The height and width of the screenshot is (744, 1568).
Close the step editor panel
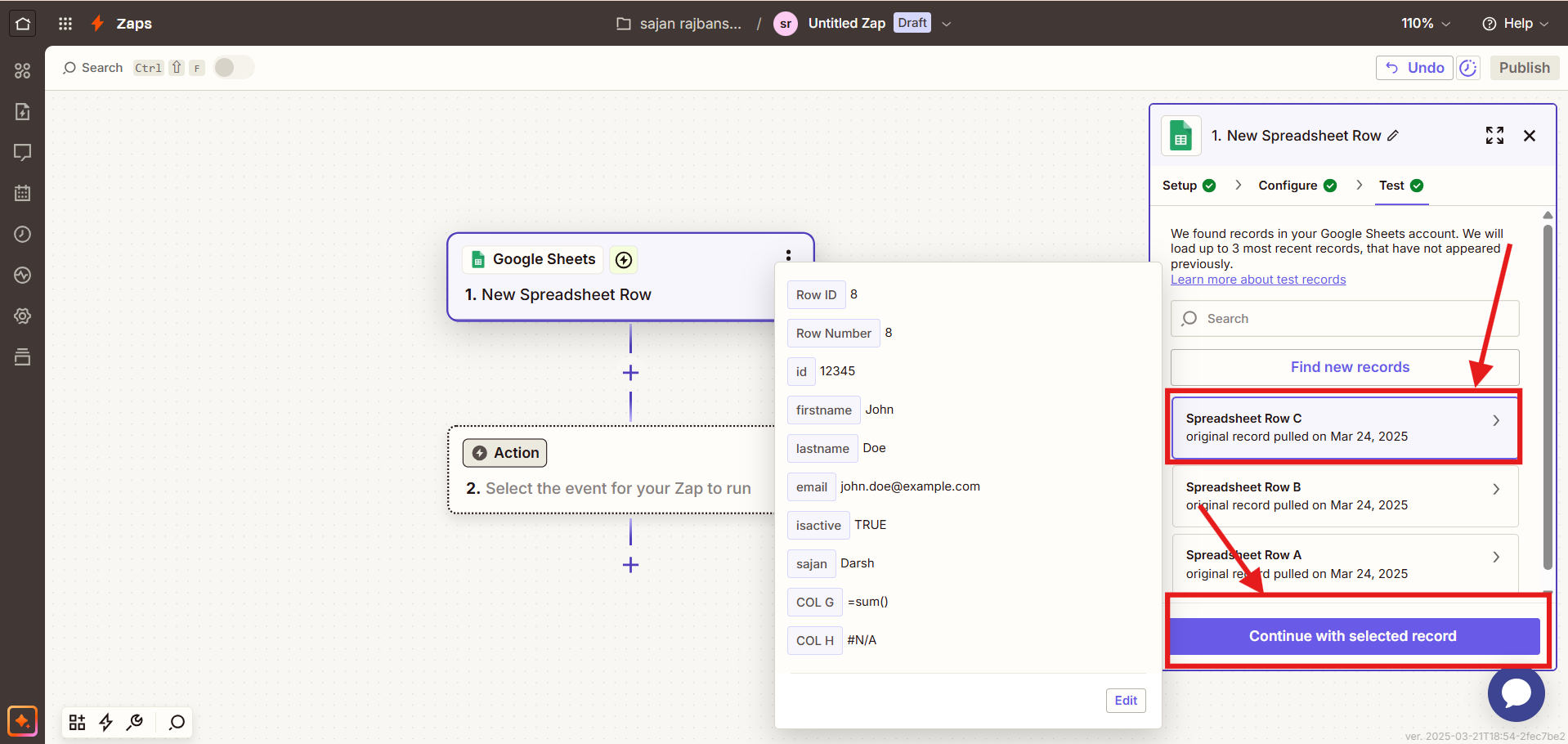(1530, 136)
